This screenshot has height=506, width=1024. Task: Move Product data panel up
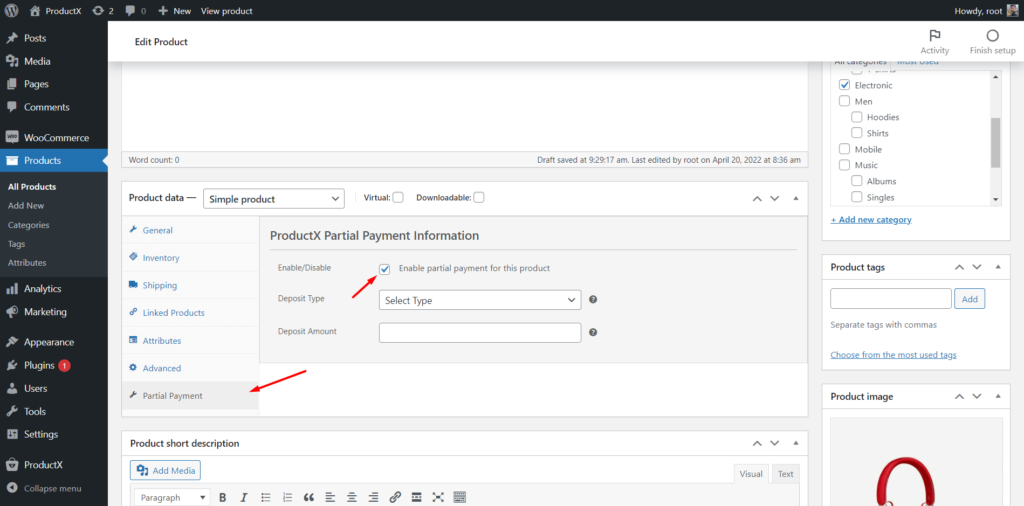(x=757, y=198)
